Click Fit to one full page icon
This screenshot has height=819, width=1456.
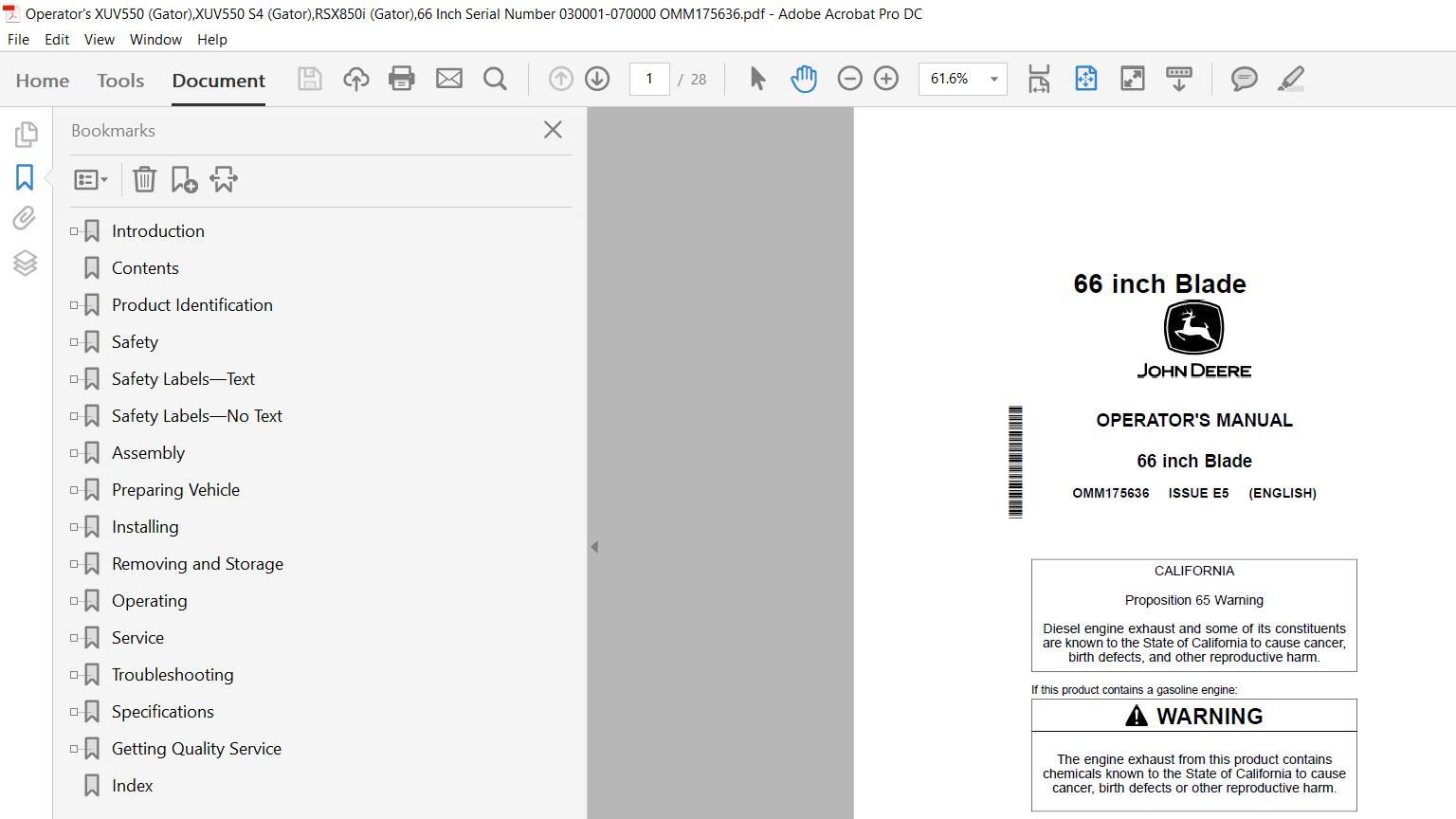[1086, 79]
